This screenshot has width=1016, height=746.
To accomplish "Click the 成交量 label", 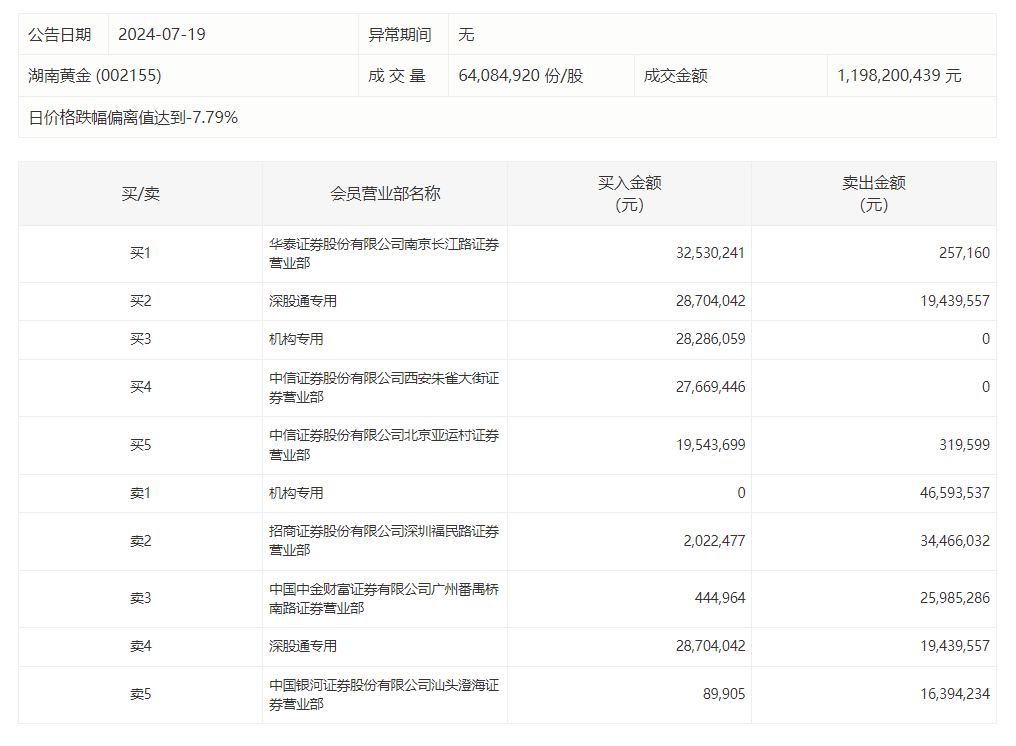I will coord(397,76).
